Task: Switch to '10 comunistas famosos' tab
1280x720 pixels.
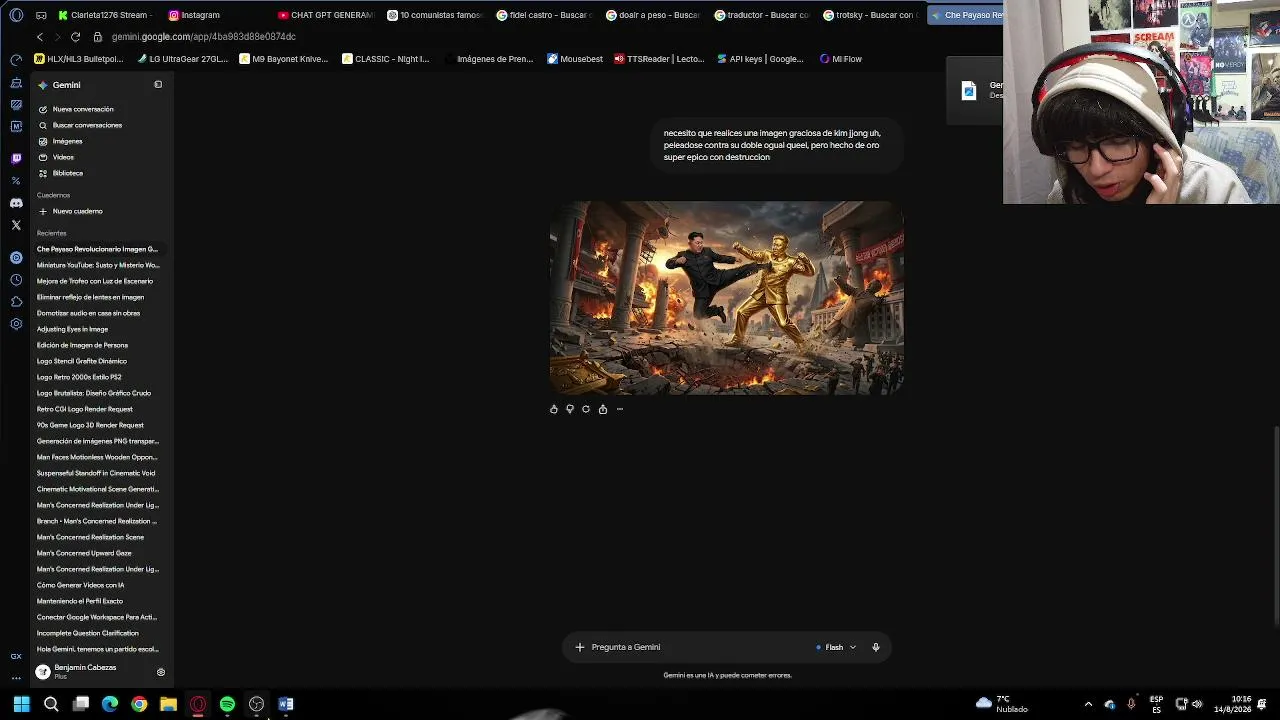Action: [434, 15]
